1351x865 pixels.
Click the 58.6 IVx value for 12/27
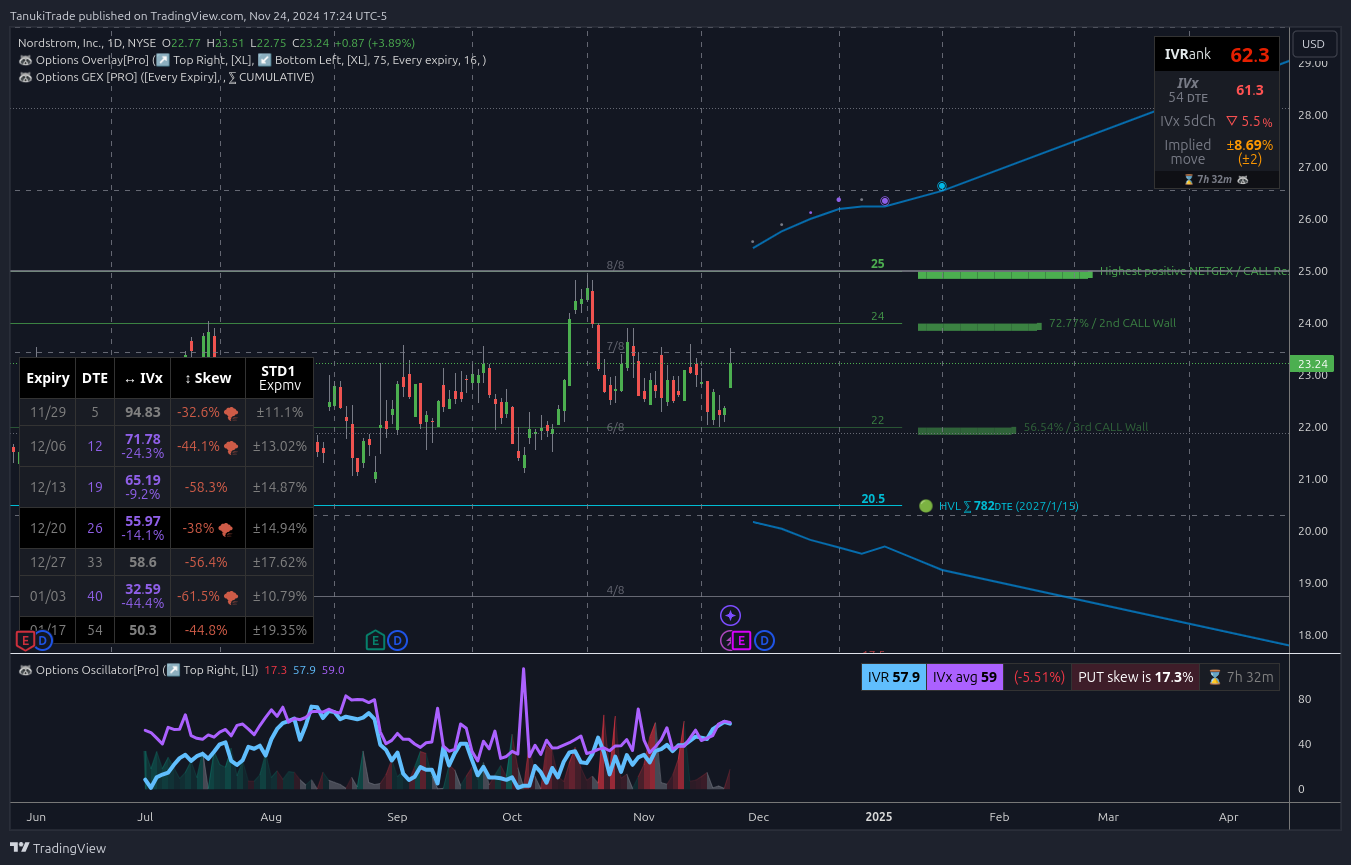[143, 562]
